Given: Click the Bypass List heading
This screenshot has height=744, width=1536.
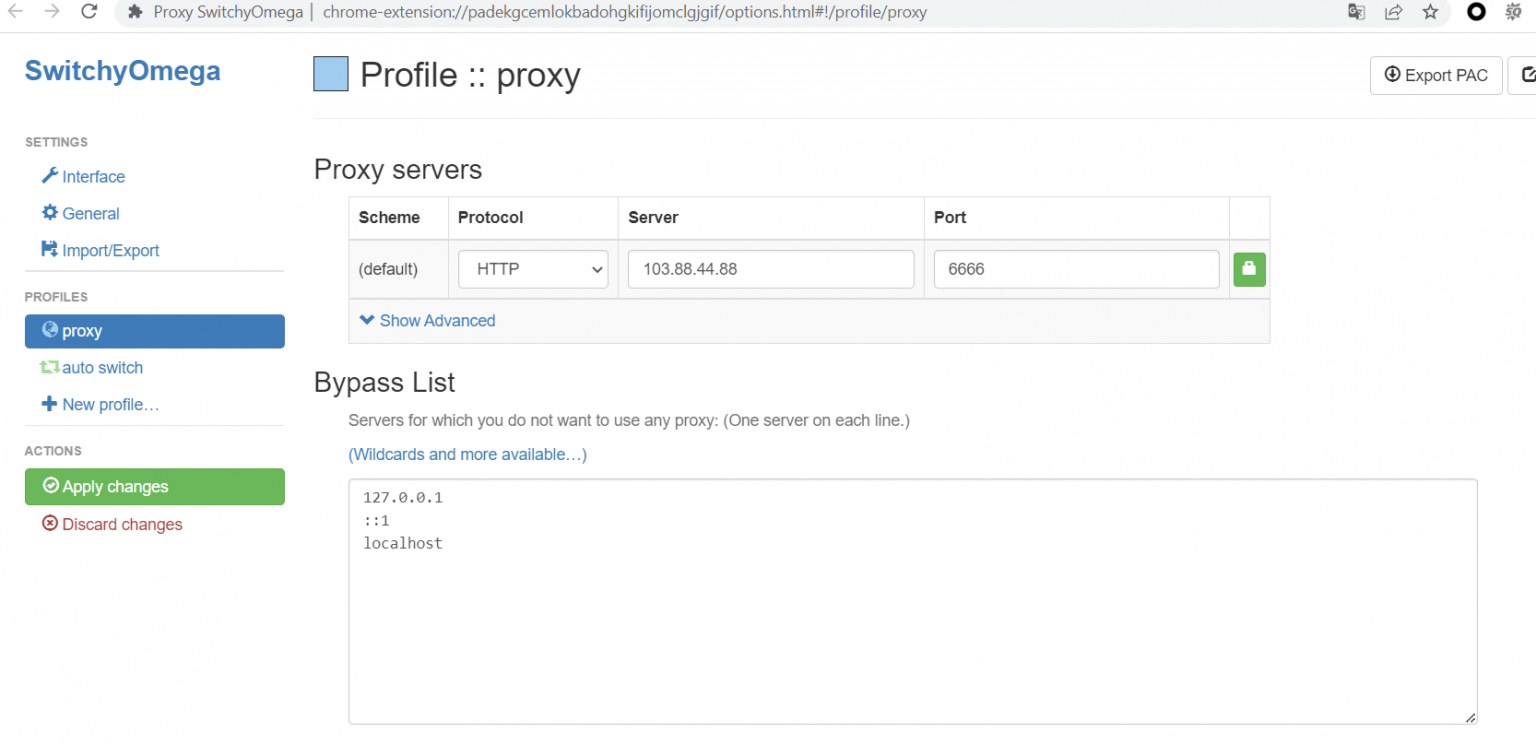Looking at the screenshot, I should (384, 382).
